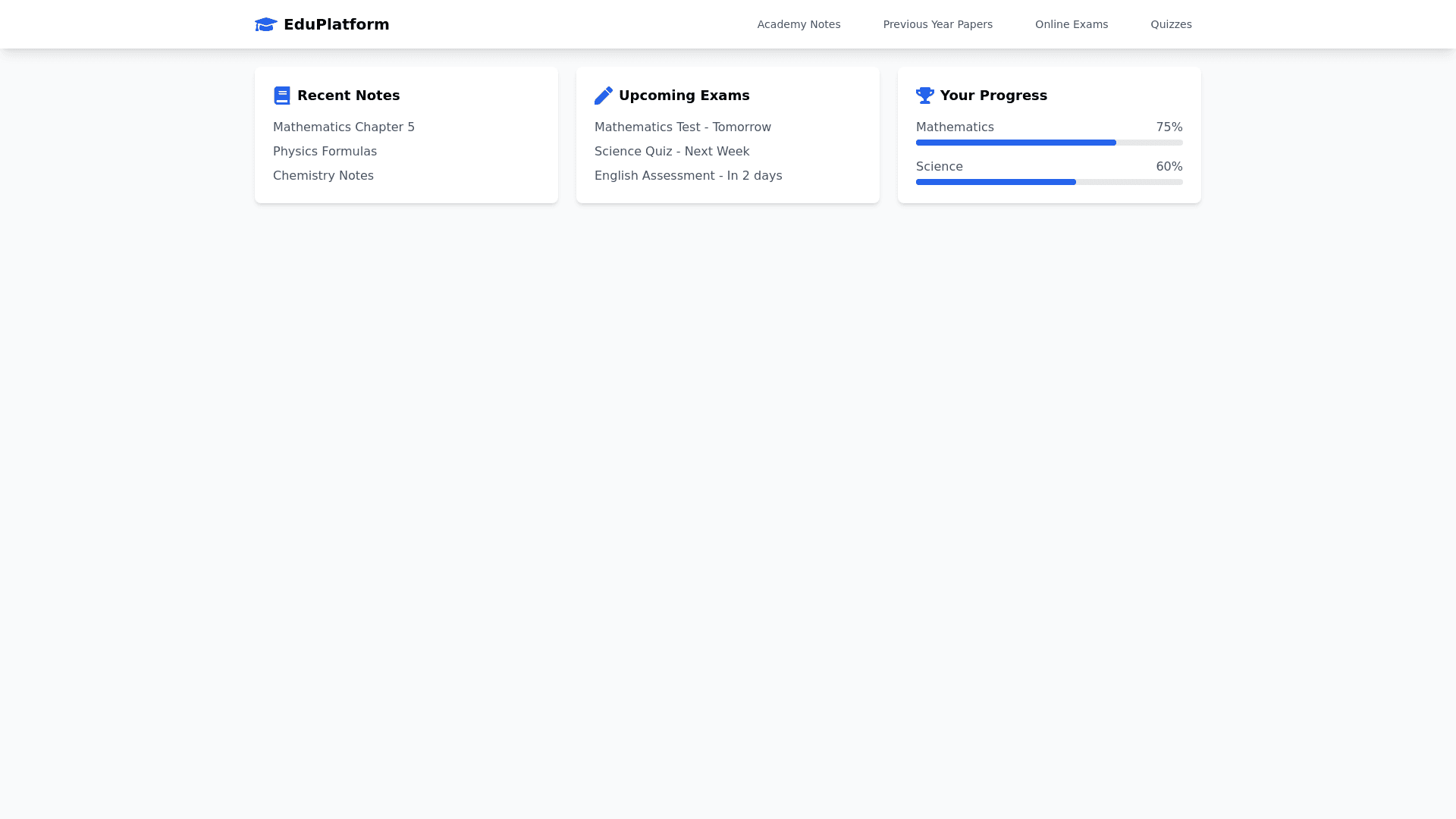
Task: Select the Science Quiz - Next Week entry
Action: (x=672, y=152)
